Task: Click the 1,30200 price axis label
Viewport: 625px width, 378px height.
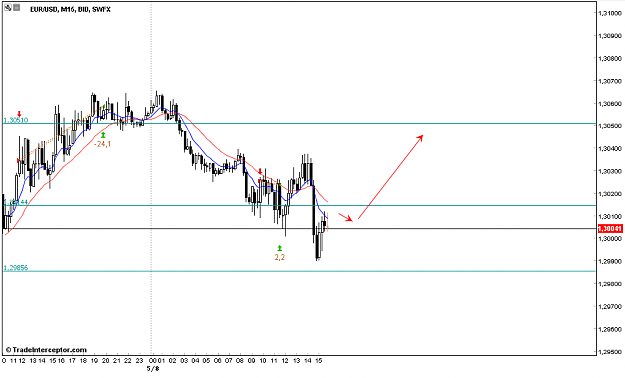Action: coord(610,194)
